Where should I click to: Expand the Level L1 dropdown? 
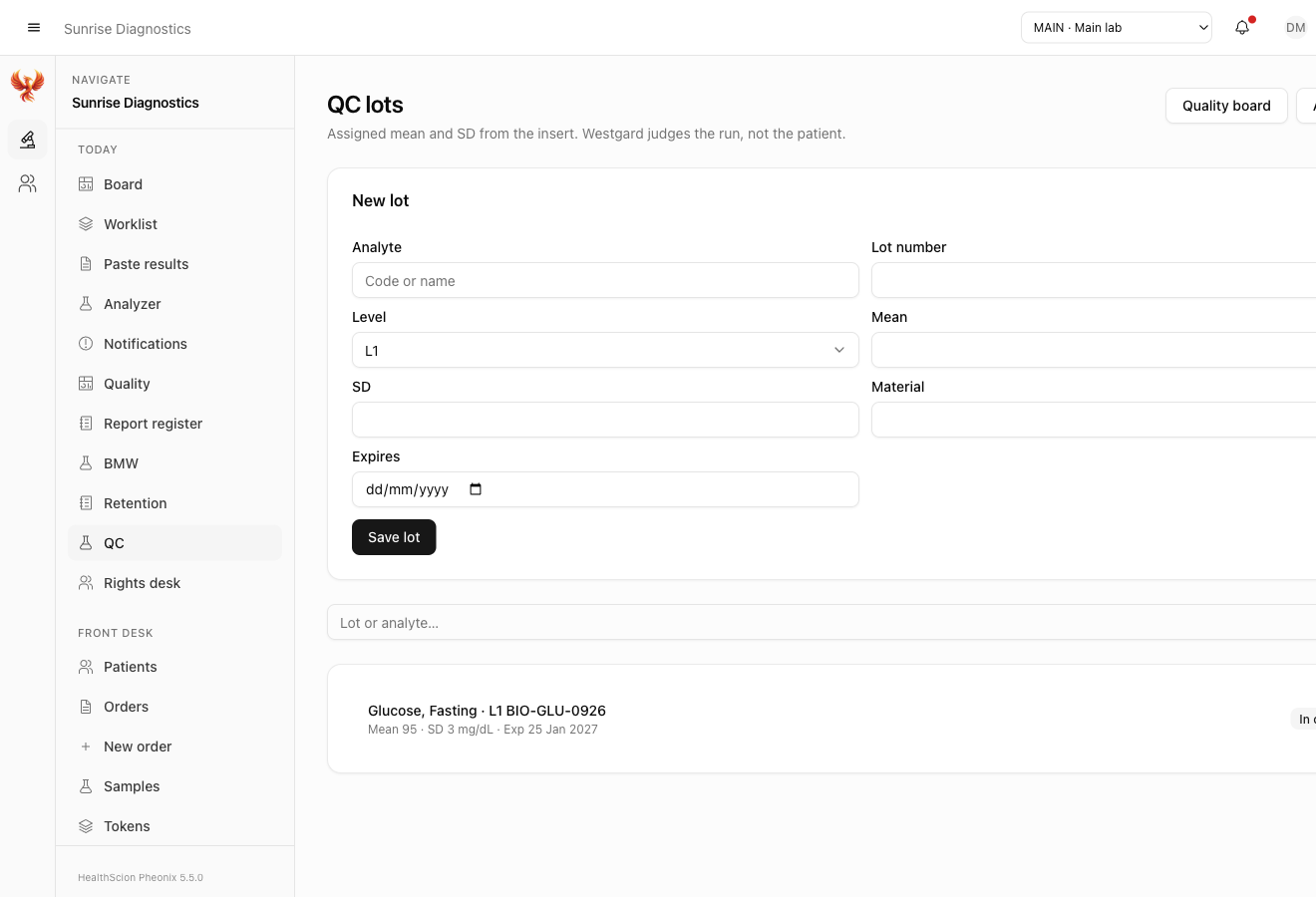pos(605,351)
